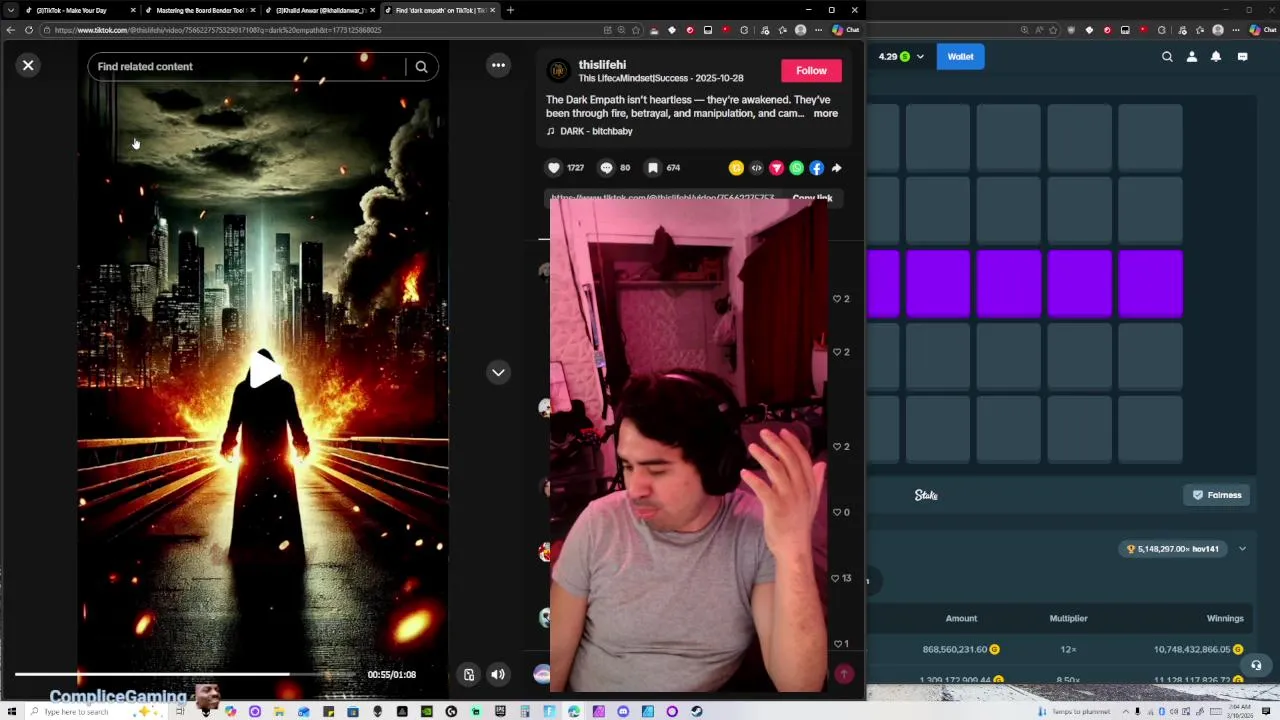Image resolution: width=1280 pixels, height=720 pixels.
Task: Click the 12× multiplier cell
Action: pyautogui.click(x=1068, y=650)
